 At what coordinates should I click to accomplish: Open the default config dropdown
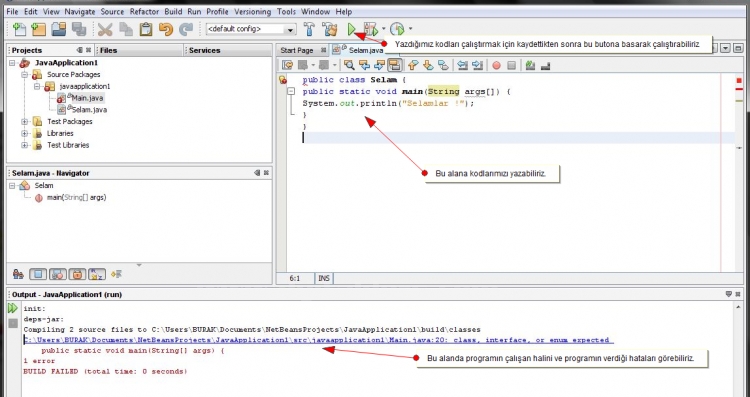click(x=251, y=30)
